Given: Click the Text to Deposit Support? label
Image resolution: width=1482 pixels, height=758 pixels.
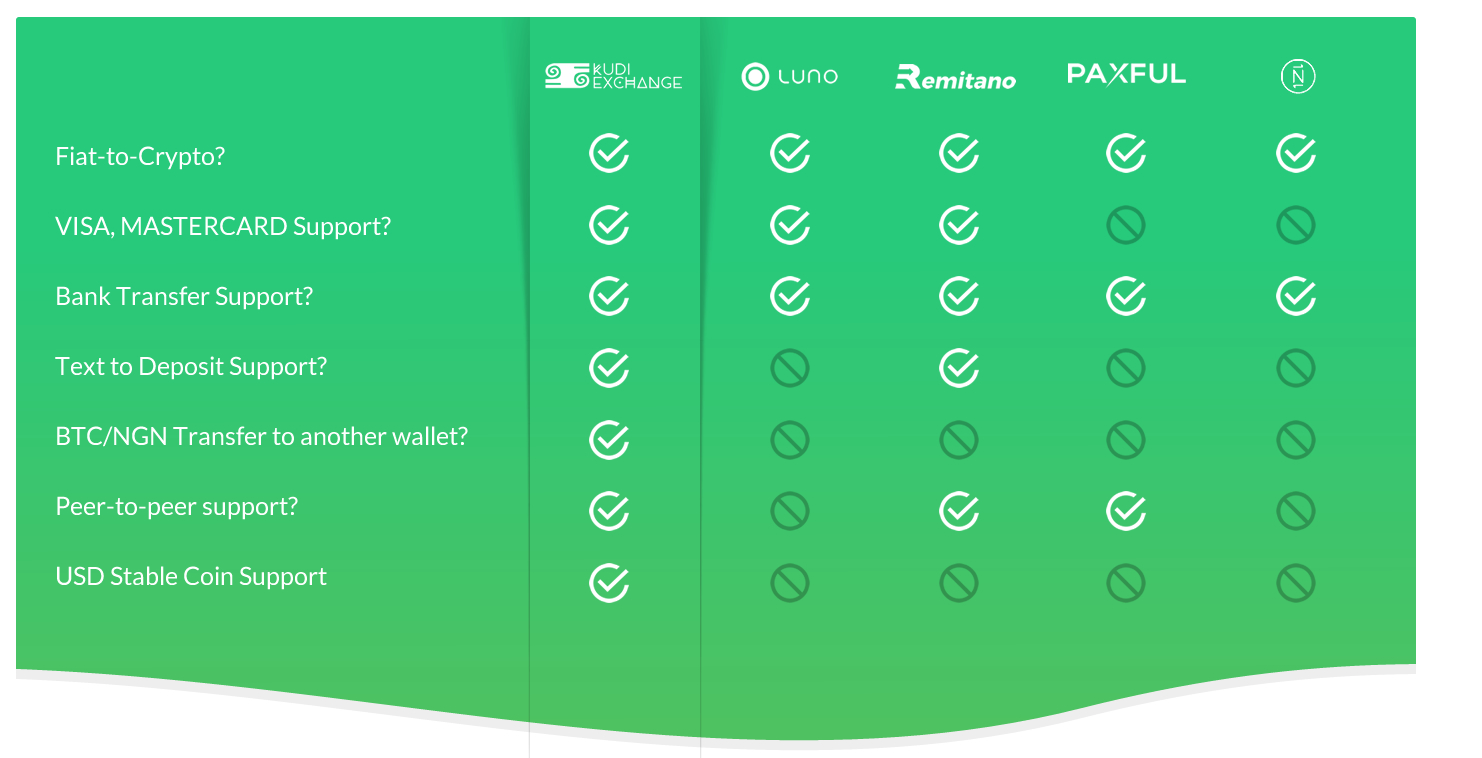Looking at the screenshot, I should 191,366.
